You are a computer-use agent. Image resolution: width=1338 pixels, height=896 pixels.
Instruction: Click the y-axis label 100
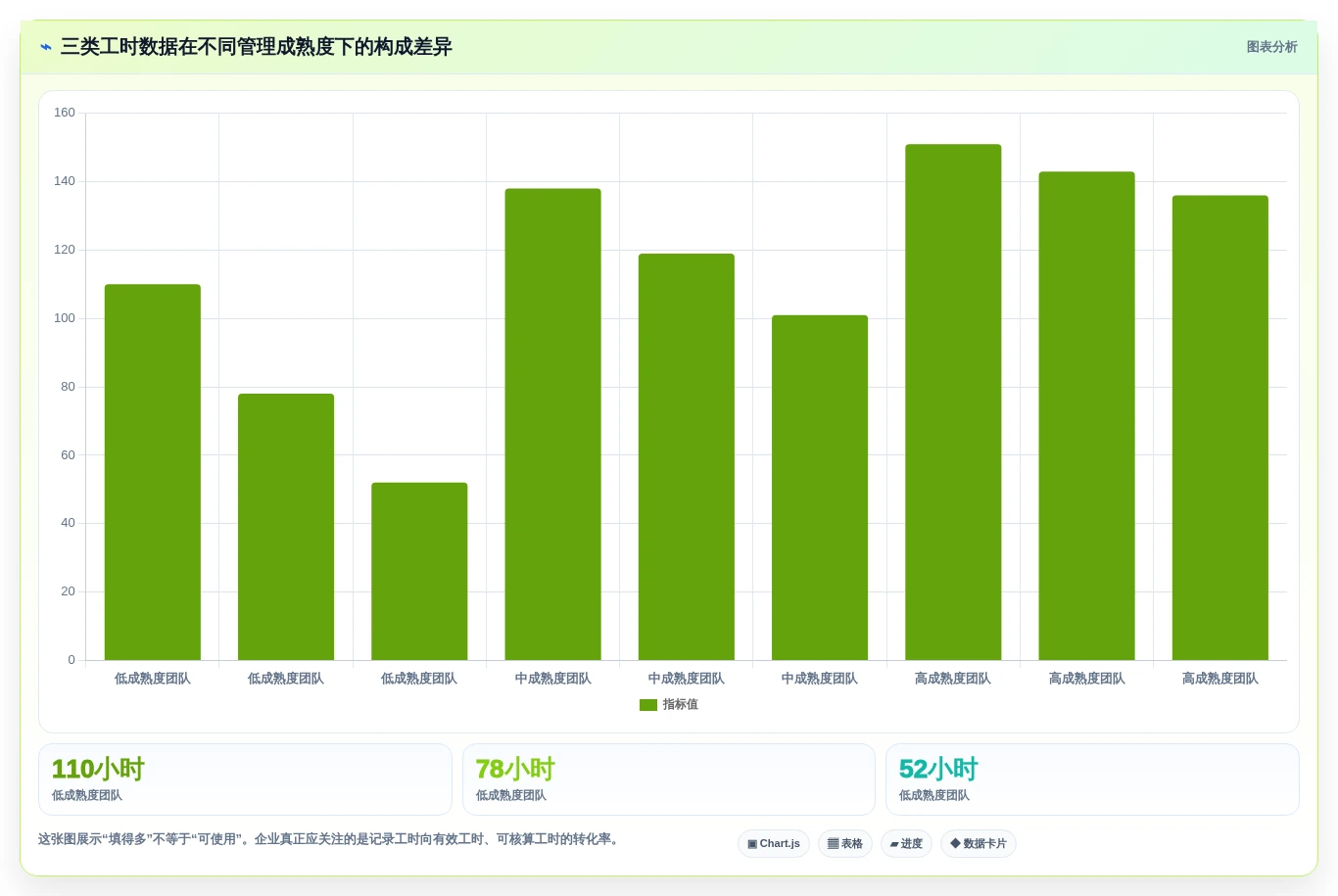coord(65,318)
